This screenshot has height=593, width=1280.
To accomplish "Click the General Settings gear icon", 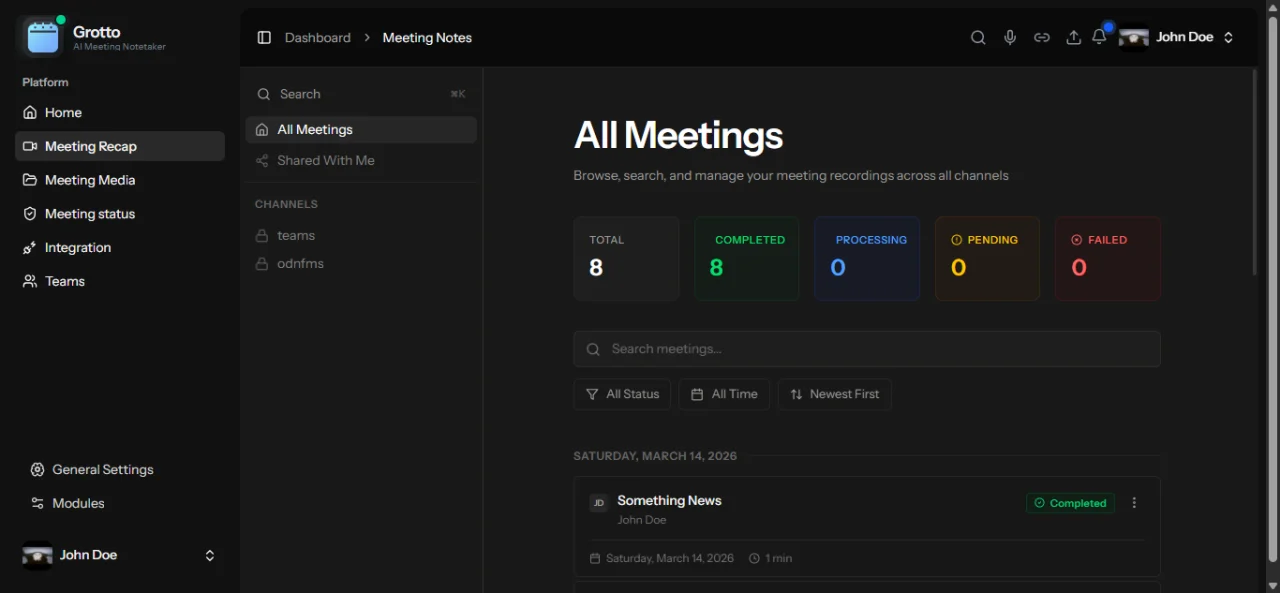I will (37, 469).
